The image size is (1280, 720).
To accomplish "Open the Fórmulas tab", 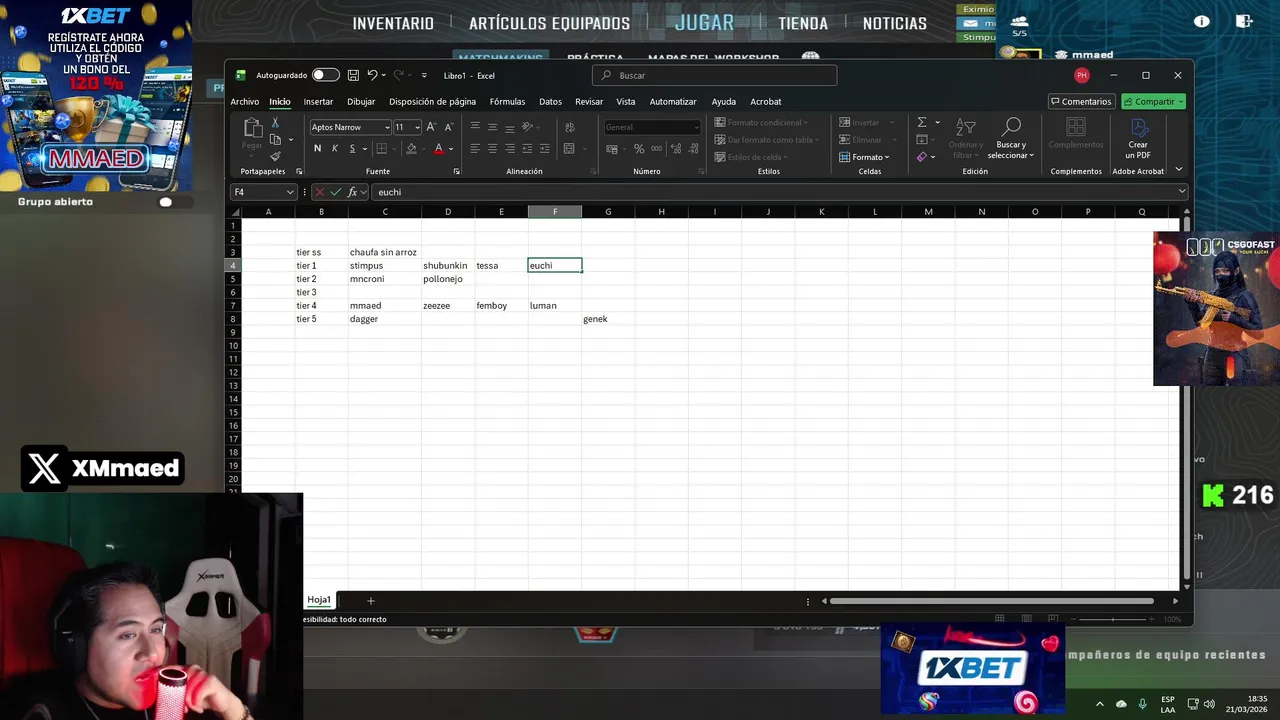I will (507, 102).
